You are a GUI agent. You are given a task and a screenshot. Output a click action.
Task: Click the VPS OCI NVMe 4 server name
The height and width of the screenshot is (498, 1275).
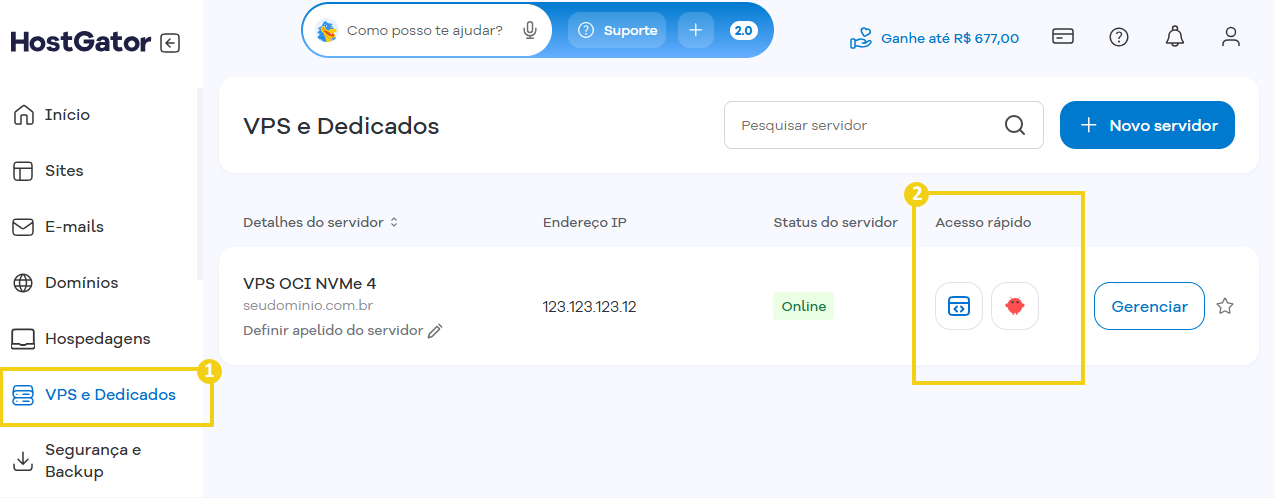(310, 284)
